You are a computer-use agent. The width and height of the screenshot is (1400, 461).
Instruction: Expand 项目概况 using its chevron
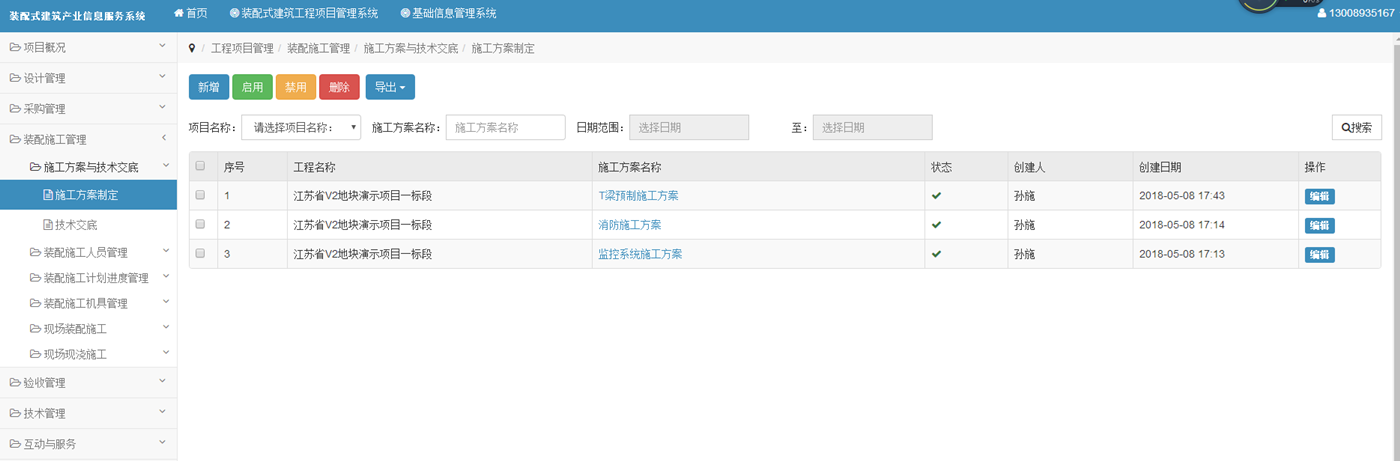click(163, 47)
